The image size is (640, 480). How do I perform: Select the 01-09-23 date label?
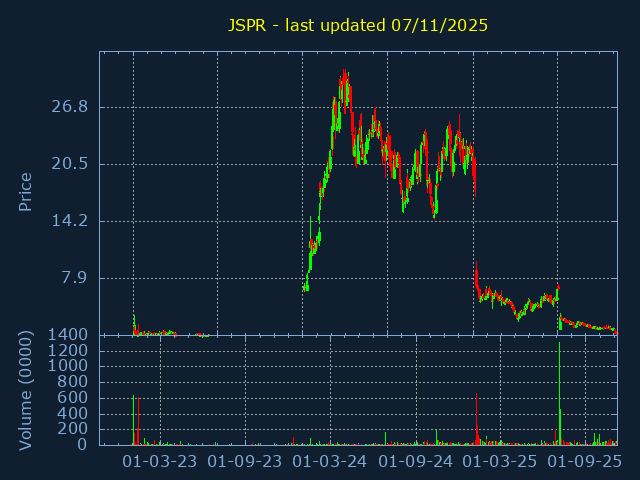(245, 462)
